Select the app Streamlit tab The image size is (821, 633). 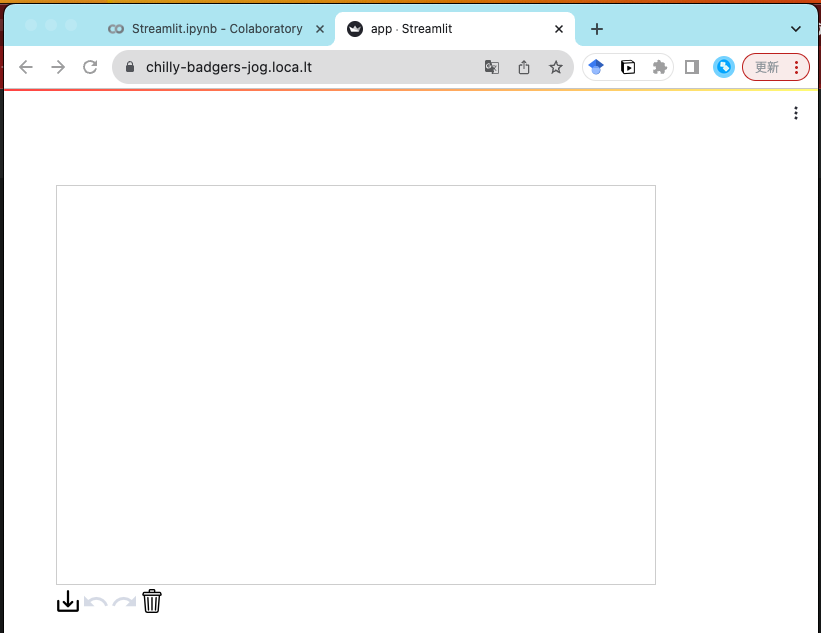(x=440, y=28)
